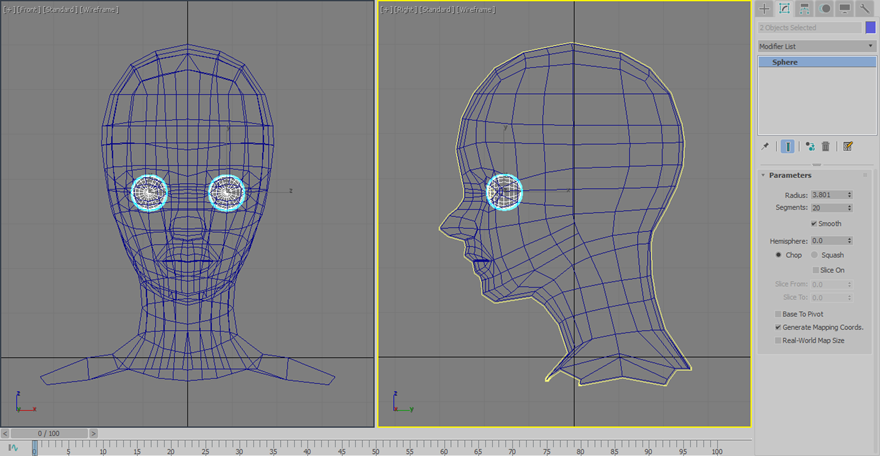The image size is (880, 456).
Task: Select the Chop radio button
Action: tap(778, 255)
